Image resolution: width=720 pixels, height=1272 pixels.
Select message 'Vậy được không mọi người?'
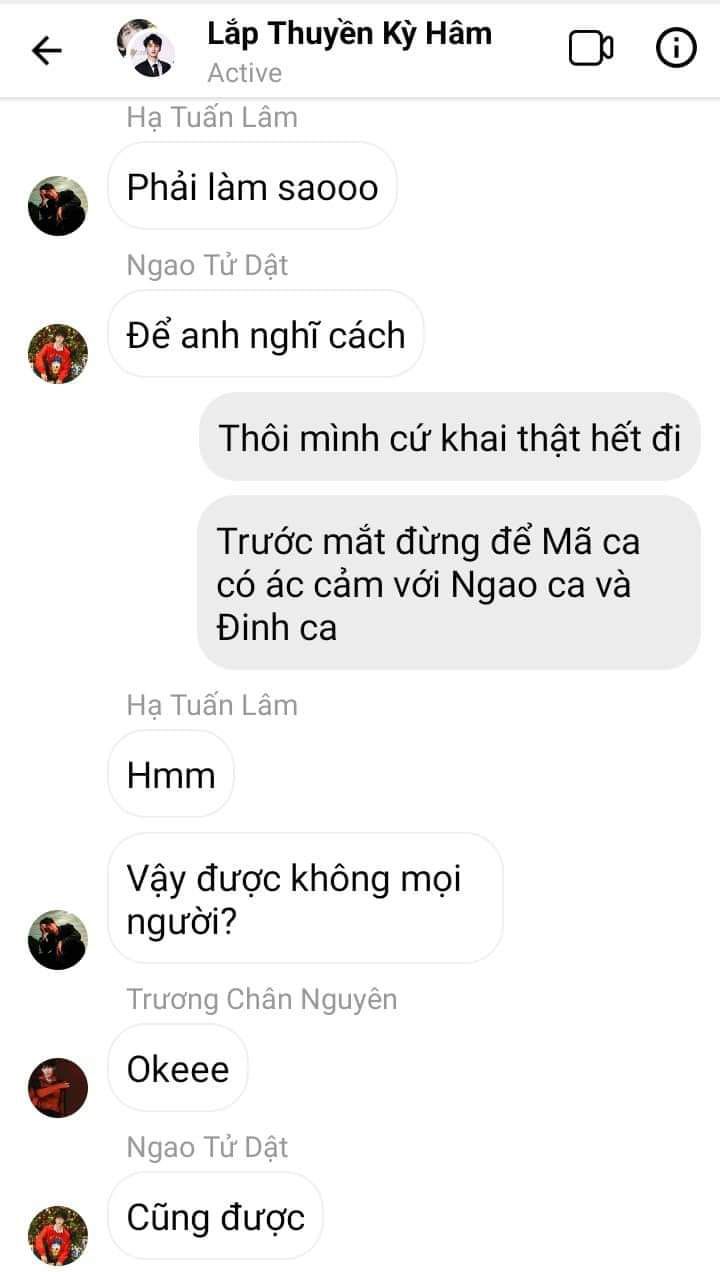click(x=305, y=898)
